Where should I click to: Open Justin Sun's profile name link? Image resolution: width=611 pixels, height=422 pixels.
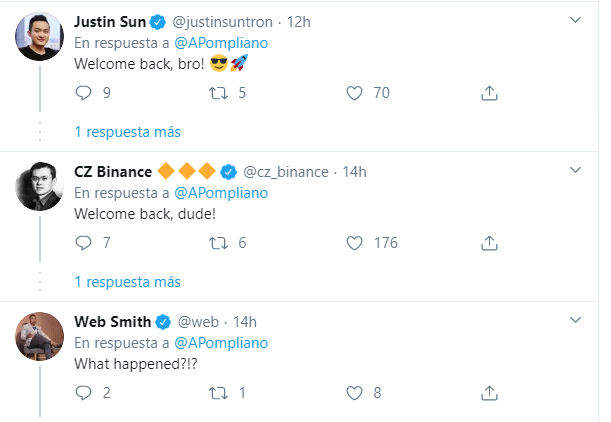[109, 21]
